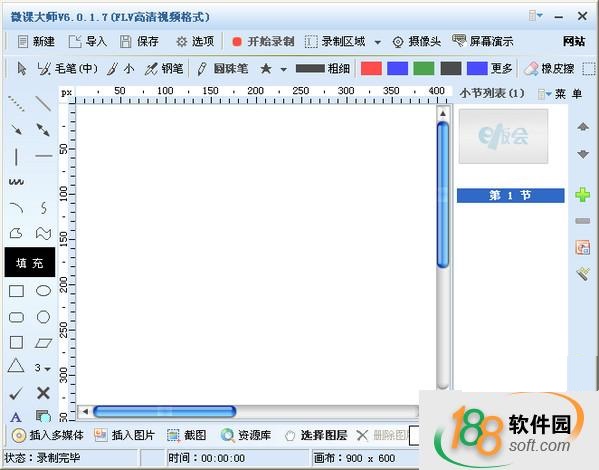Image resolution: width=599 pixels, height=470 pixels.
Task: Select 第 1 节 section item
Action: click(x=510, y=195)
